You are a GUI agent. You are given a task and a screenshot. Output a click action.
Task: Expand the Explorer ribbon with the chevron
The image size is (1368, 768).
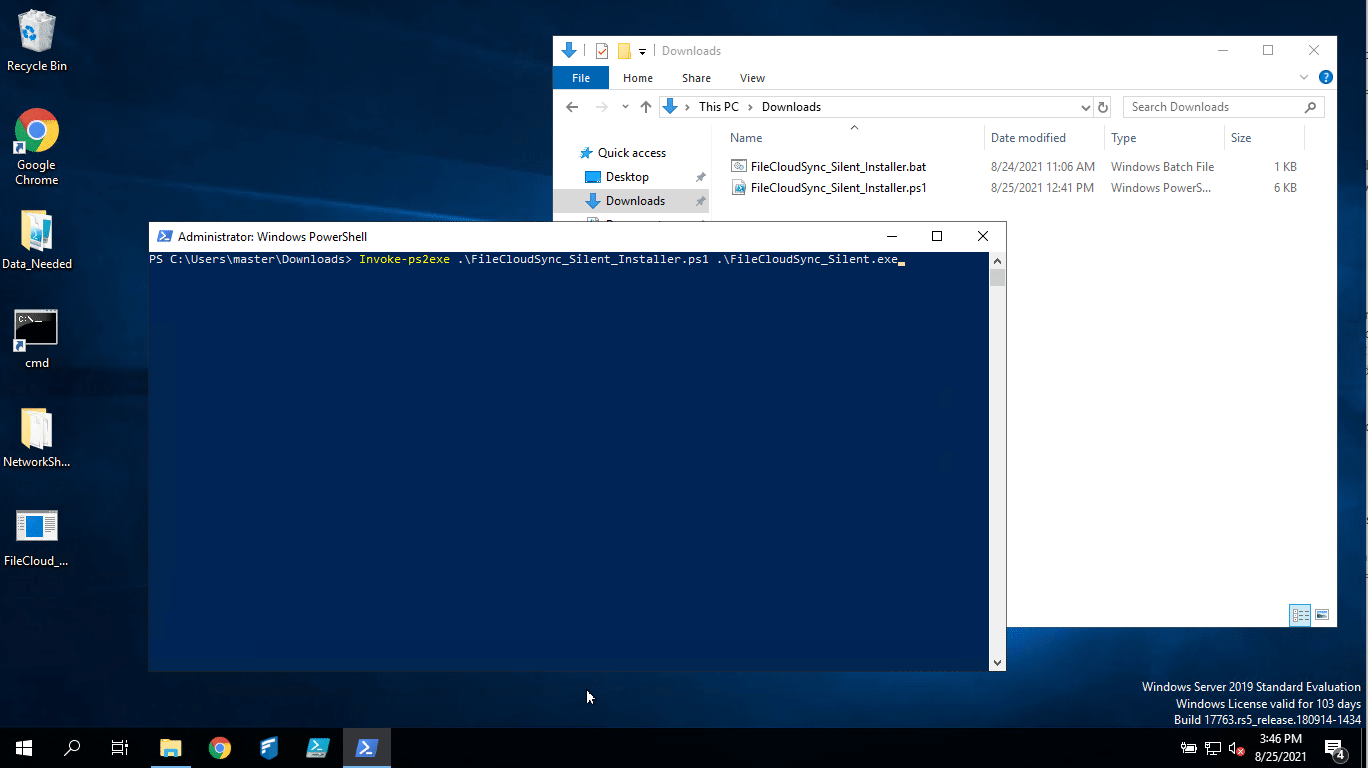1304,78
